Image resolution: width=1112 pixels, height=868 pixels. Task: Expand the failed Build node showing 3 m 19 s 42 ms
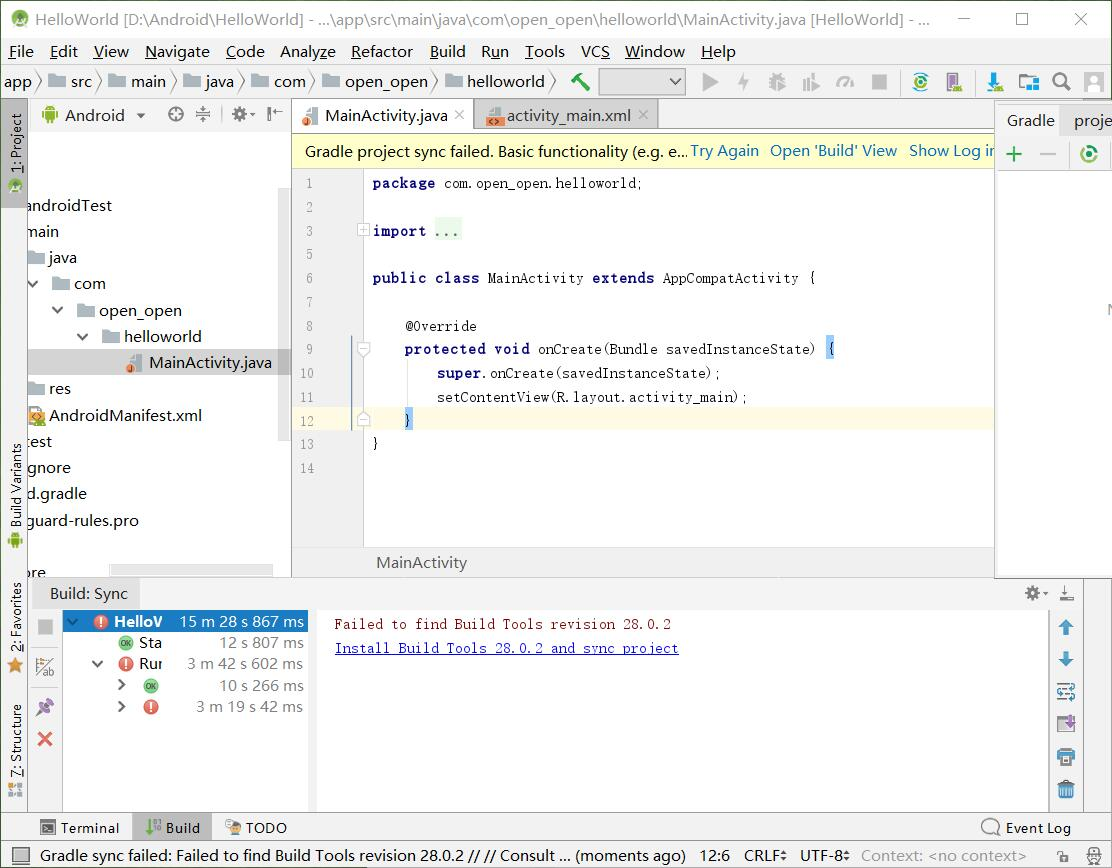121,706
